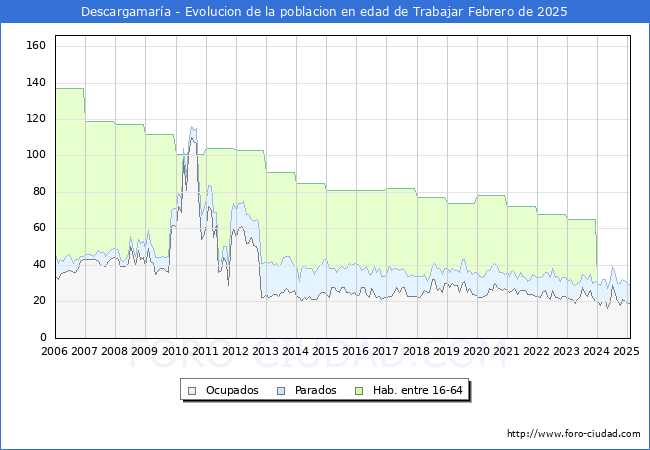Click the 2017 x-axis label
This screenshot has height=450, width=650.
coord(386,351)
